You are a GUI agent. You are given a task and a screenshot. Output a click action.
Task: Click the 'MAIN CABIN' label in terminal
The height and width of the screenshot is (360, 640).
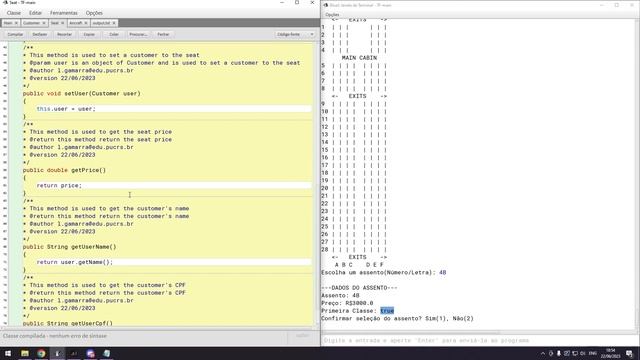[x=359, y=58]
